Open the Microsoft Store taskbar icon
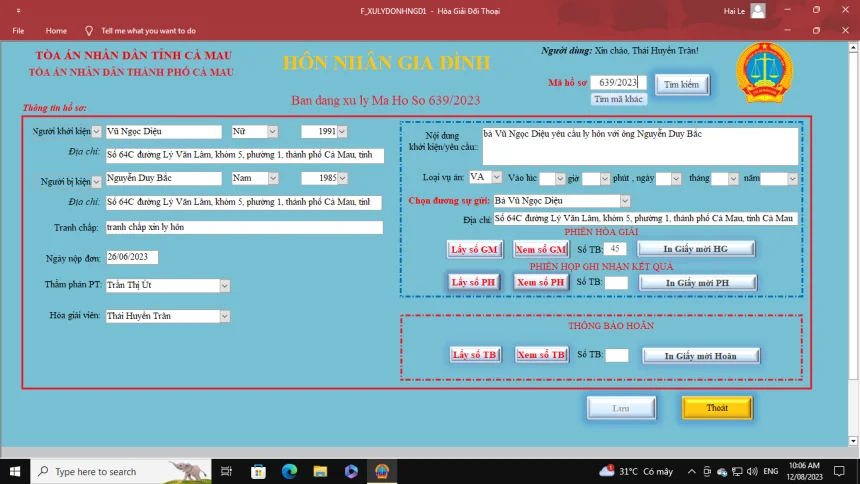 click(258, 471)
